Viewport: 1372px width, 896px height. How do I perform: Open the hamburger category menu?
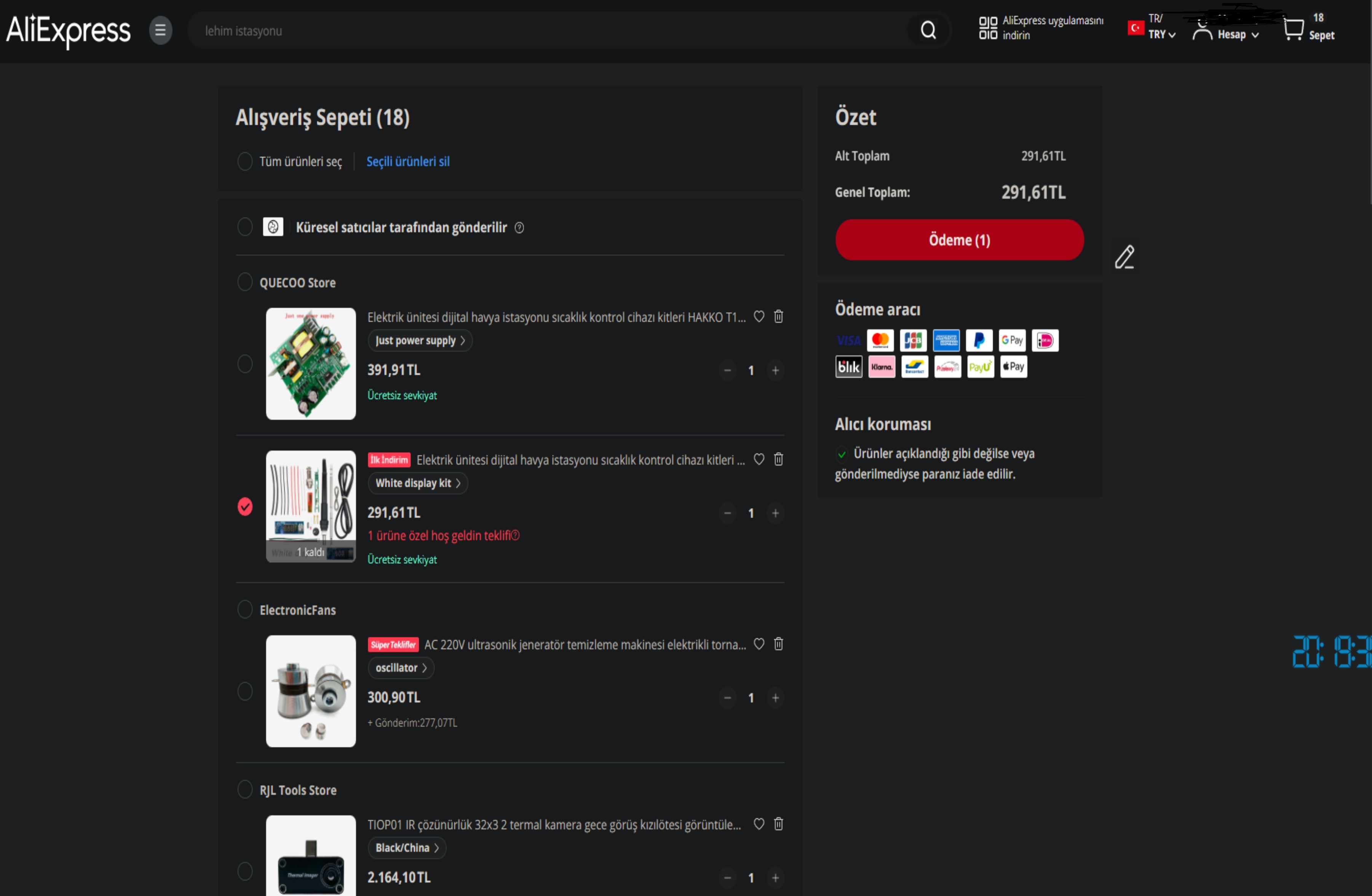160,30
